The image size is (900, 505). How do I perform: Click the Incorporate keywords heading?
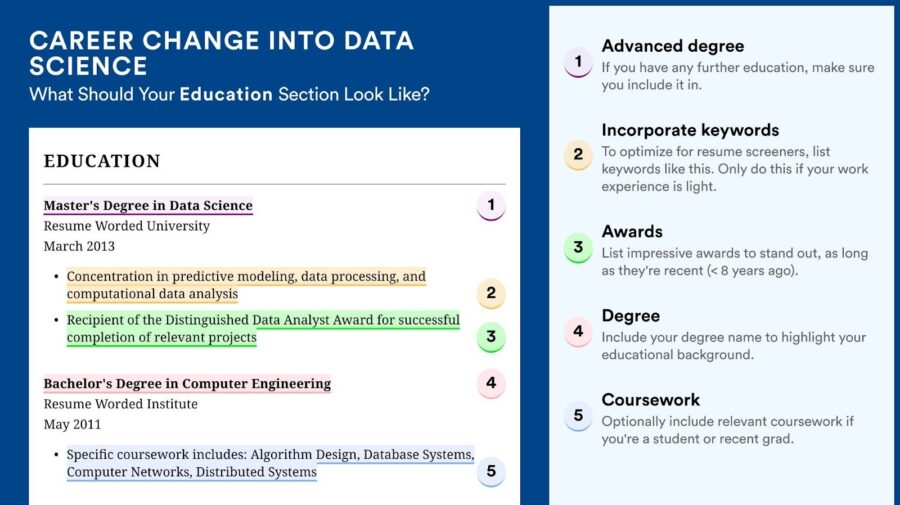(x=689, y=130)
